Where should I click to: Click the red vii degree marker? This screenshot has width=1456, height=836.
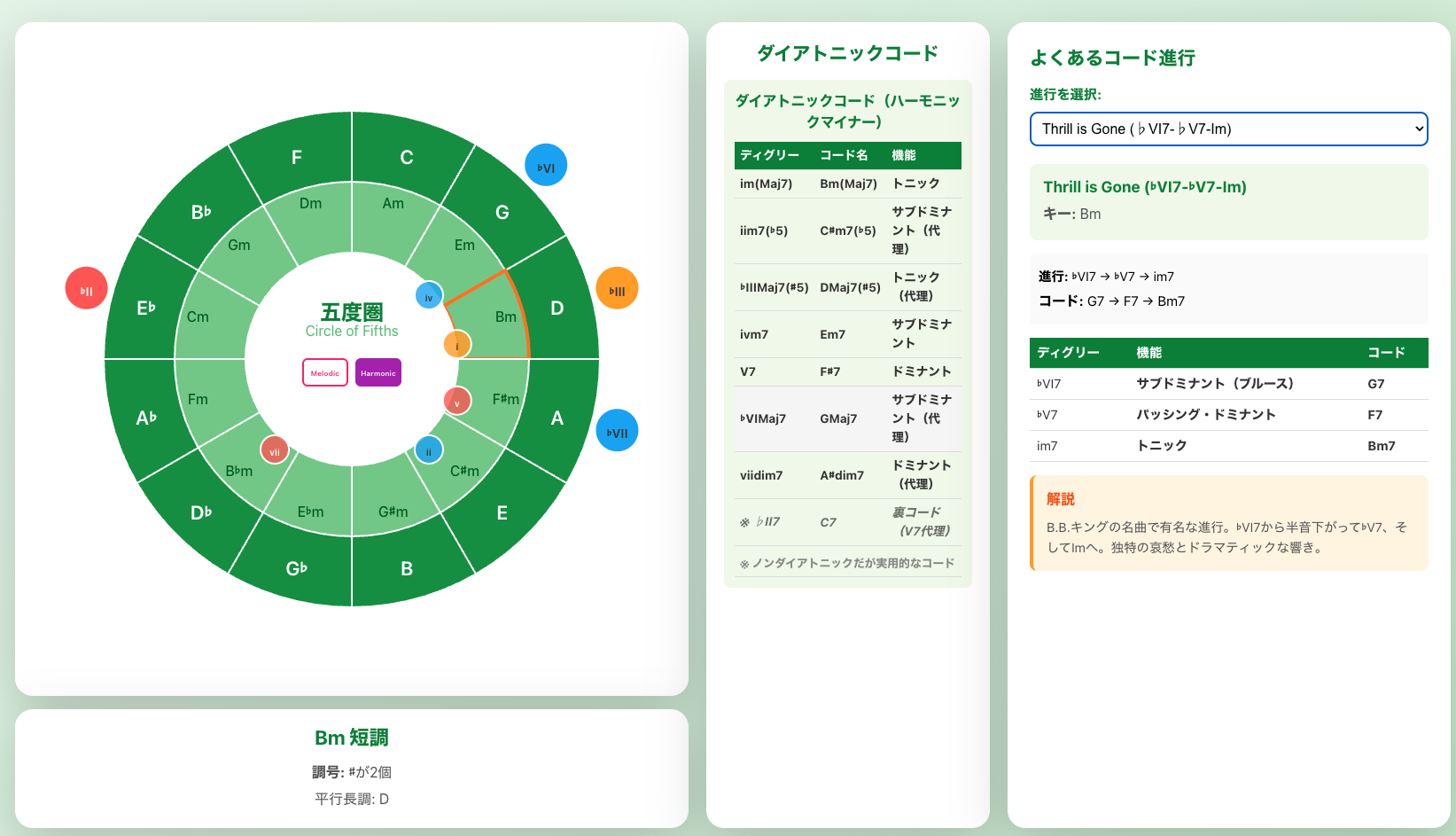click(275, 450)
